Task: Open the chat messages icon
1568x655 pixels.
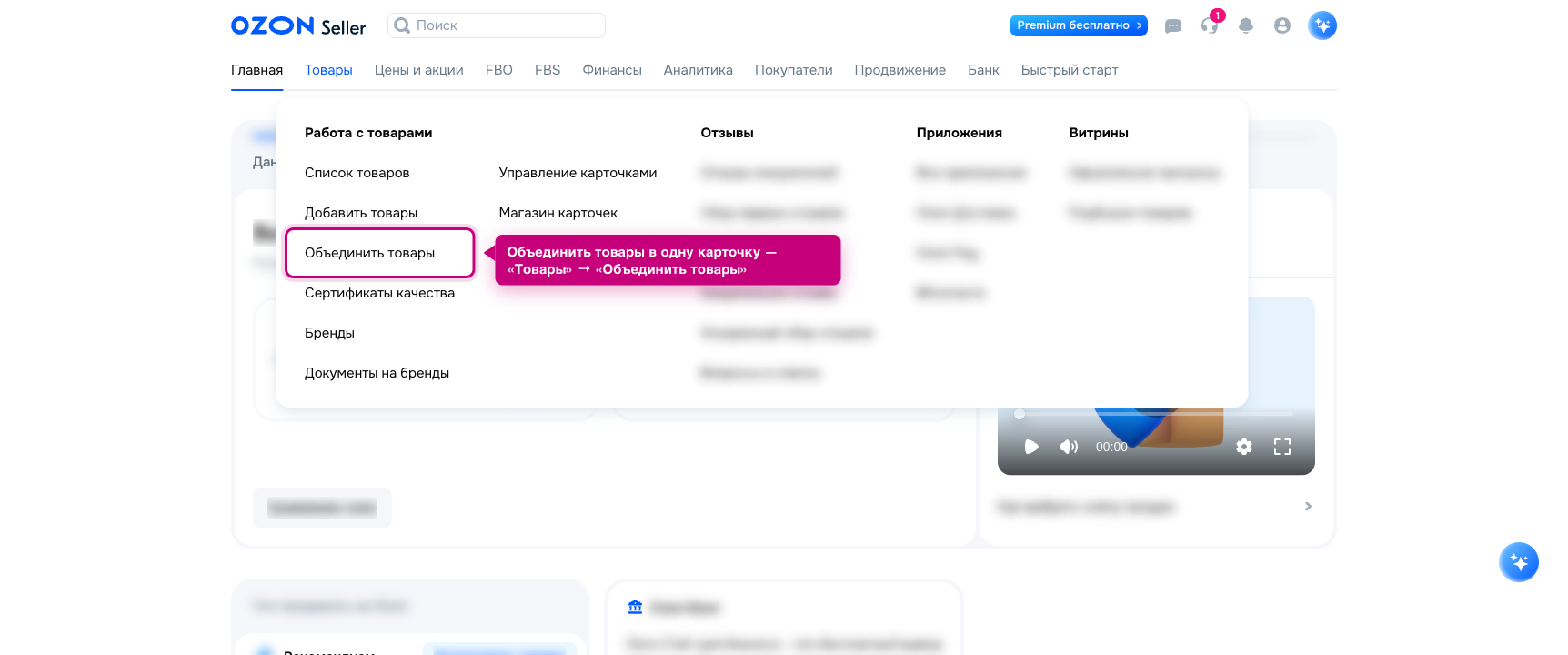Action: click(1173, 25)
